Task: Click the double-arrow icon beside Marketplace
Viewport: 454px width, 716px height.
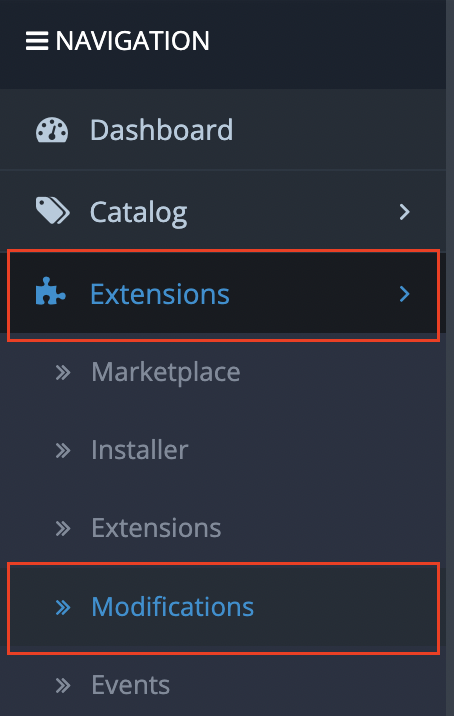Action: pos(63,373)
